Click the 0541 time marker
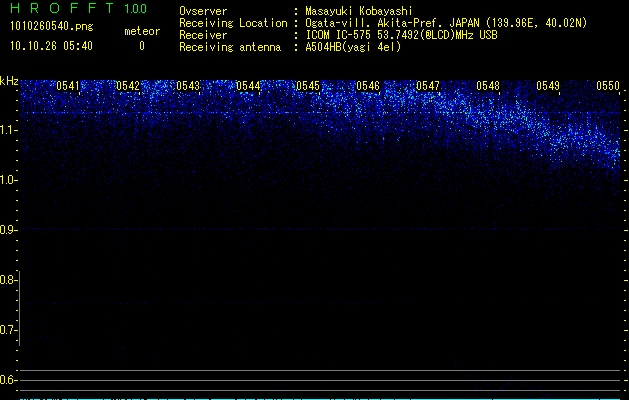 68,86
